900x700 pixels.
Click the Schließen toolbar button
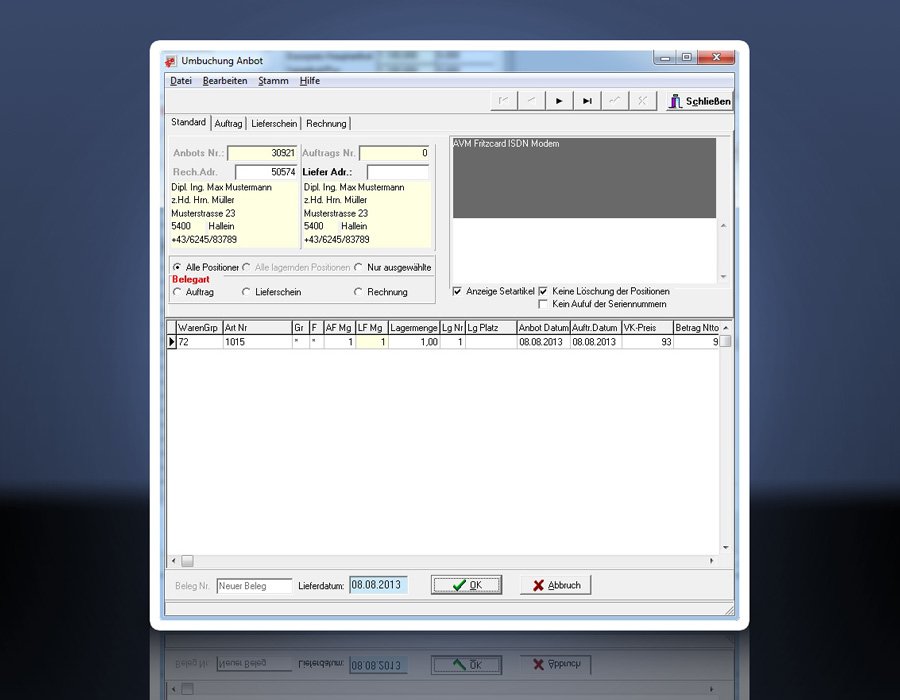(x=699, y=102)
